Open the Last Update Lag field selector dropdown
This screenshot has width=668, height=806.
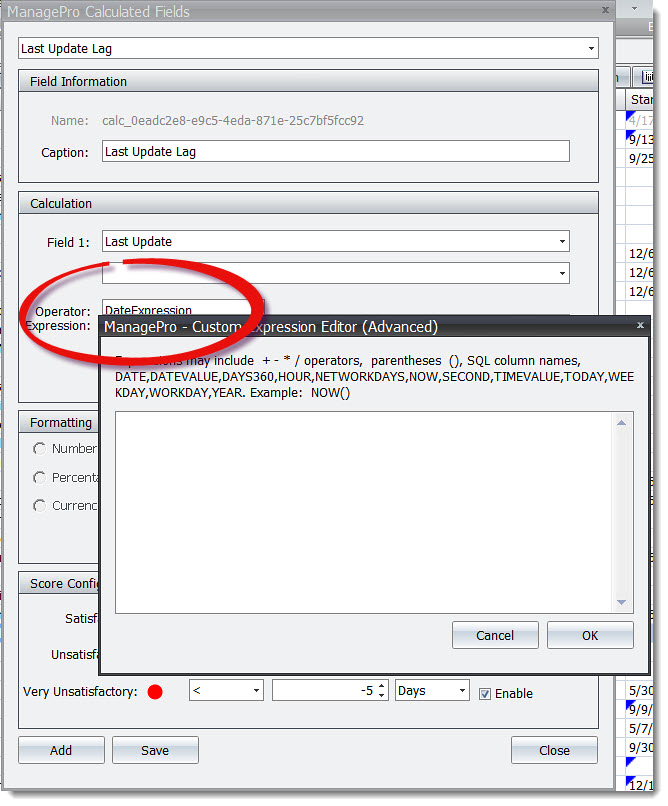pyautogui.click(x=591, y=49)
